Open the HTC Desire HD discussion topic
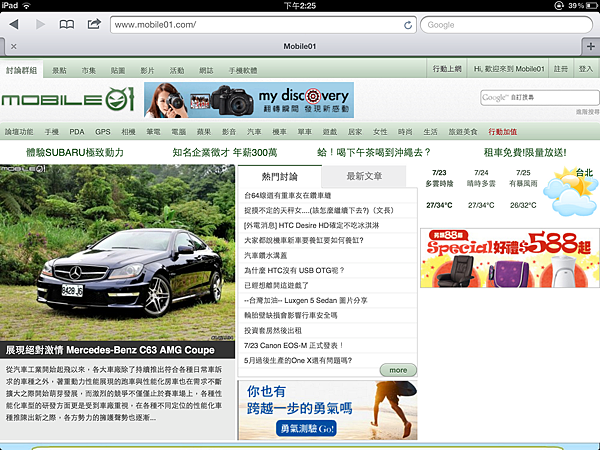The width and height of the screenshot is (600, 450). point(311,225)
